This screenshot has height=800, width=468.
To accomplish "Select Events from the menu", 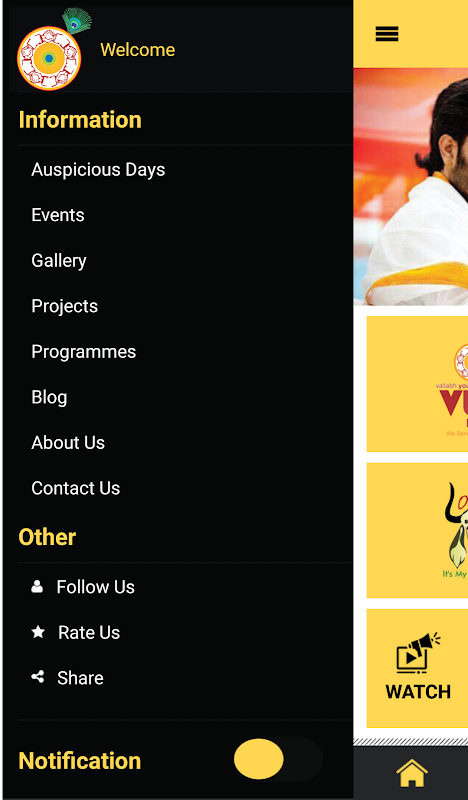I will pos(58,215).
